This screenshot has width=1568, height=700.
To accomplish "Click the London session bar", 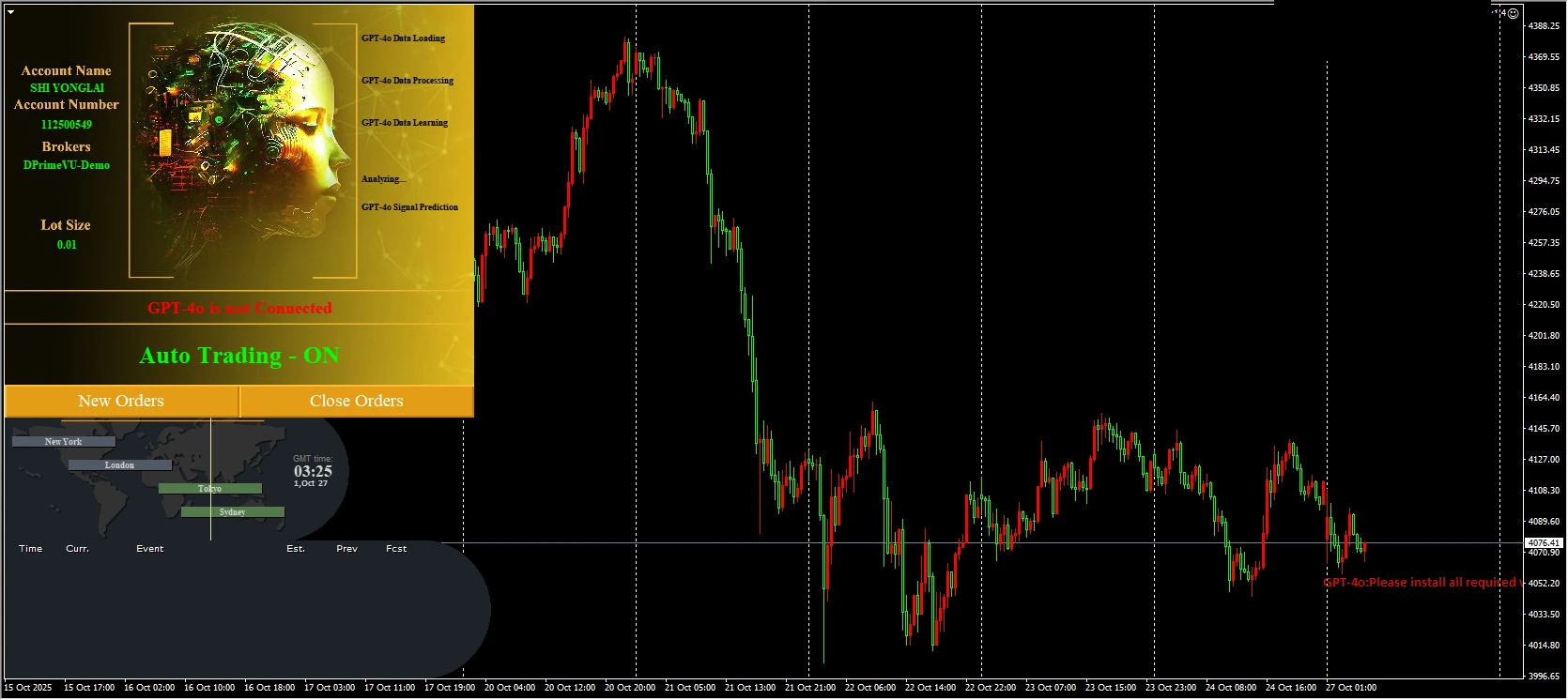I will pyautogui.click(x=119, y=465).
